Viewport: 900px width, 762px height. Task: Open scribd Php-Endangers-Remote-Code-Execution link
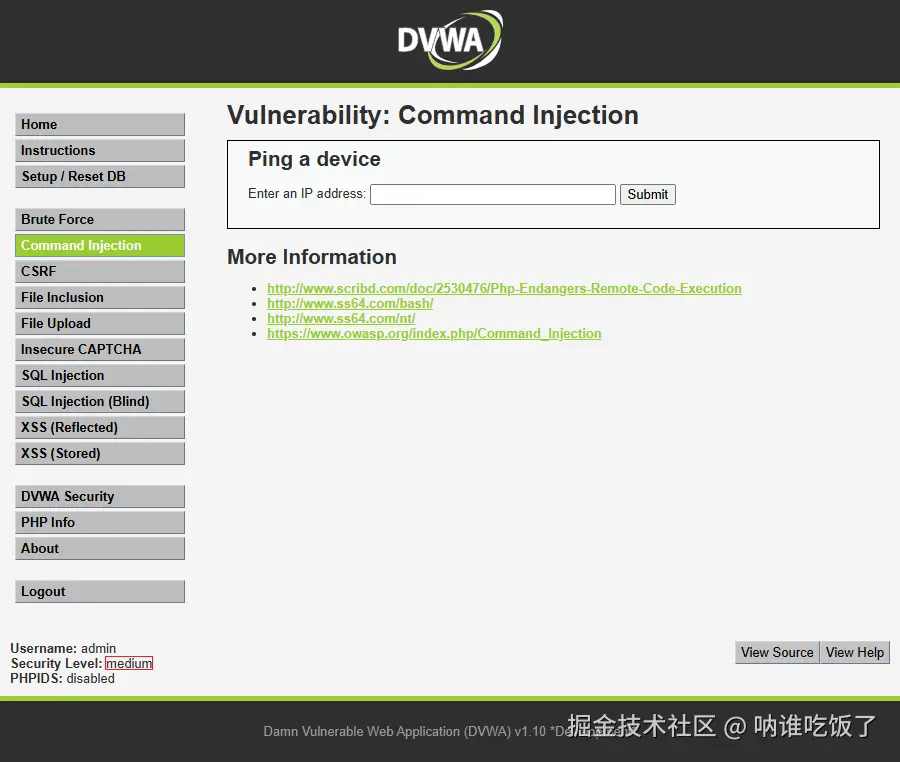pyautogui.click(x=504, y=288)
